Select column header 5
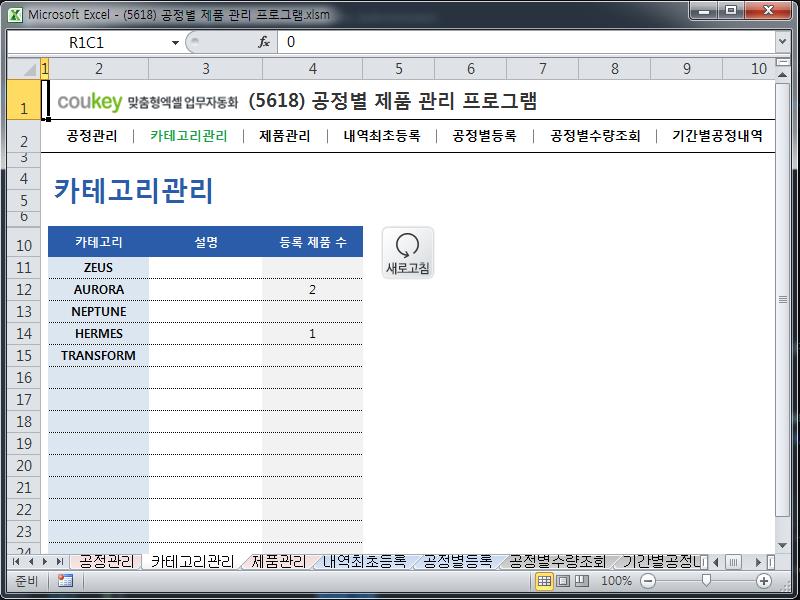This screenshot has height=600, width=800. 398,68
